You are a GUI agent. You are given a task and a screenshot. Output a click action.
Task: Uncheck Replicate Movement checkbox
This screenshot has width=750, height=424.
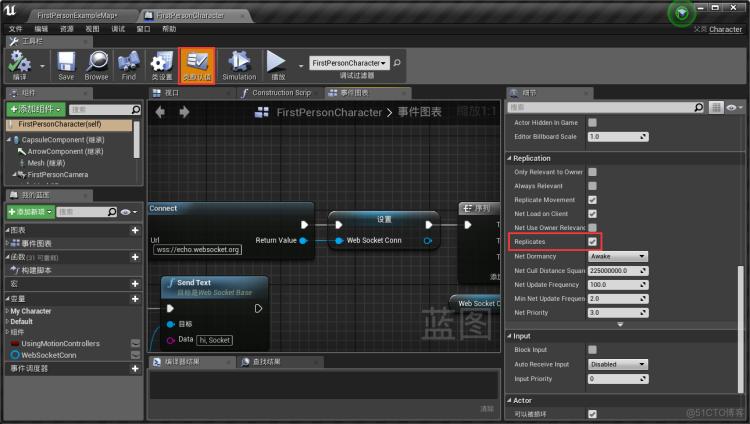point(592,200)
